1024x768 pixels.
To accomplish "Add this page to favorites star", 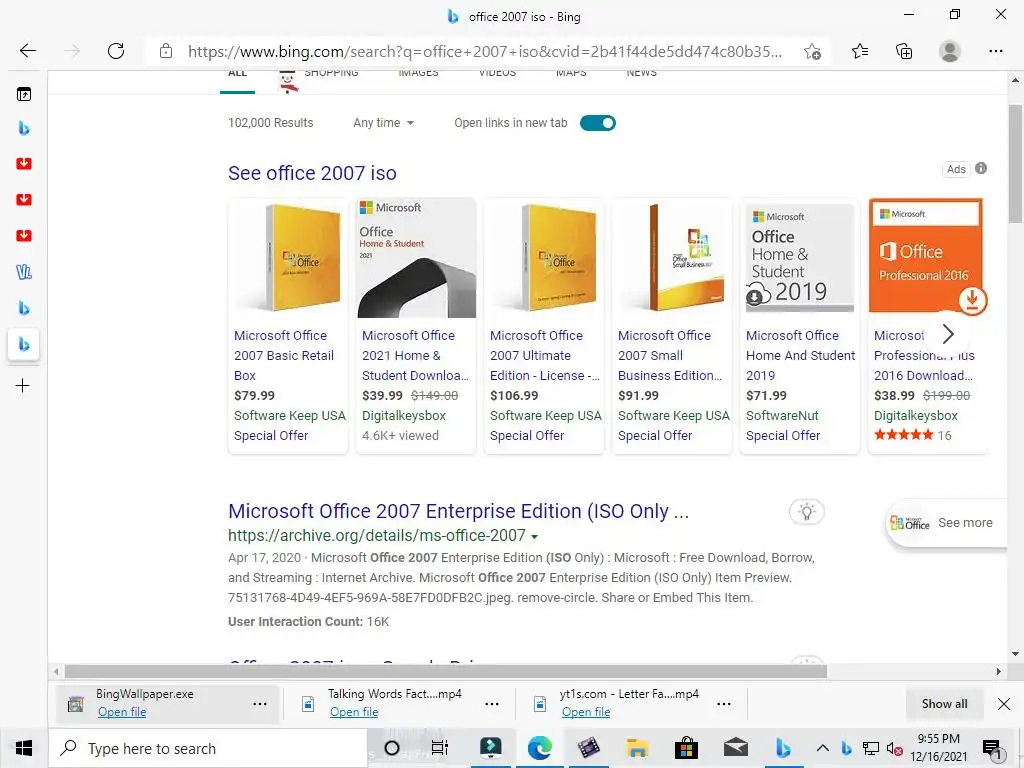I will (x=812, y=52).
